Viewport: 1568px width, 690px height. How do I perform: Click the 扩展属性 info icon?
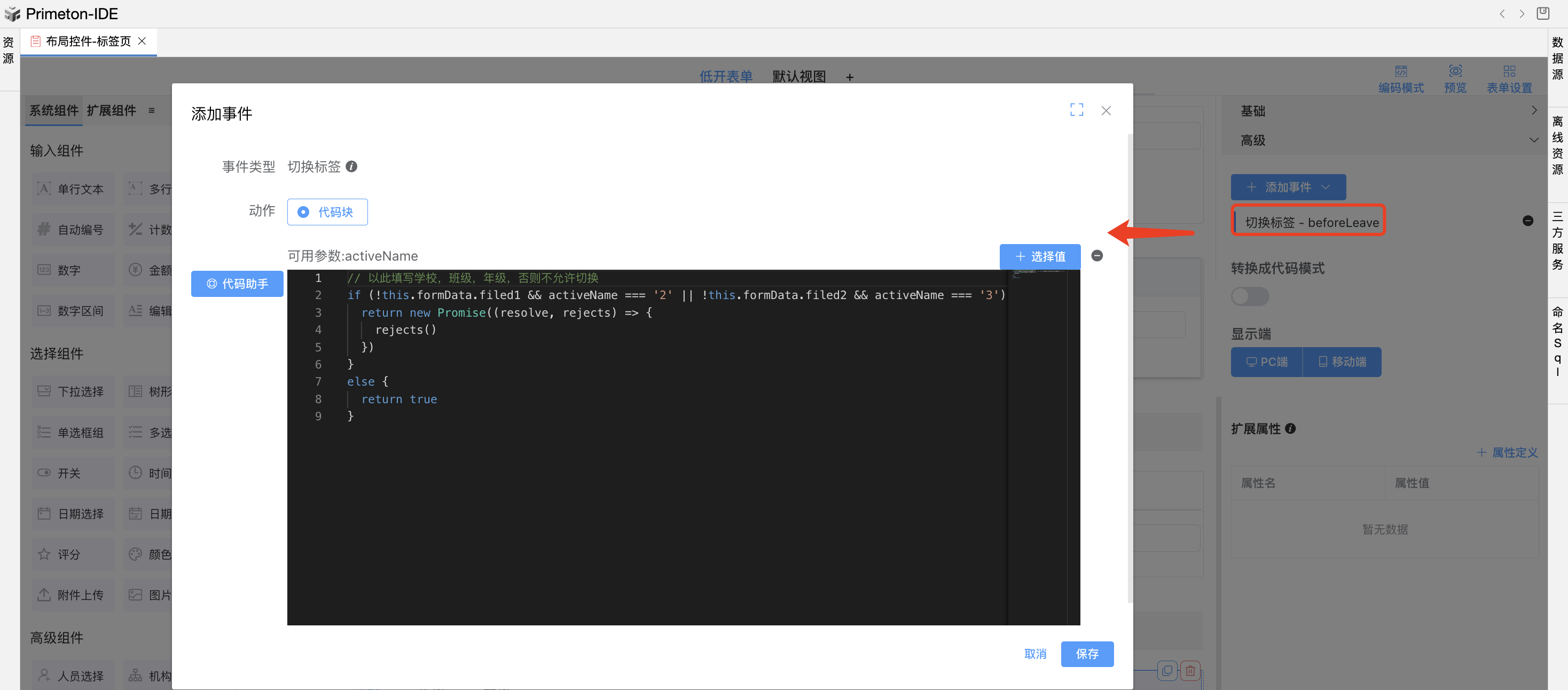click(1290, 428)
